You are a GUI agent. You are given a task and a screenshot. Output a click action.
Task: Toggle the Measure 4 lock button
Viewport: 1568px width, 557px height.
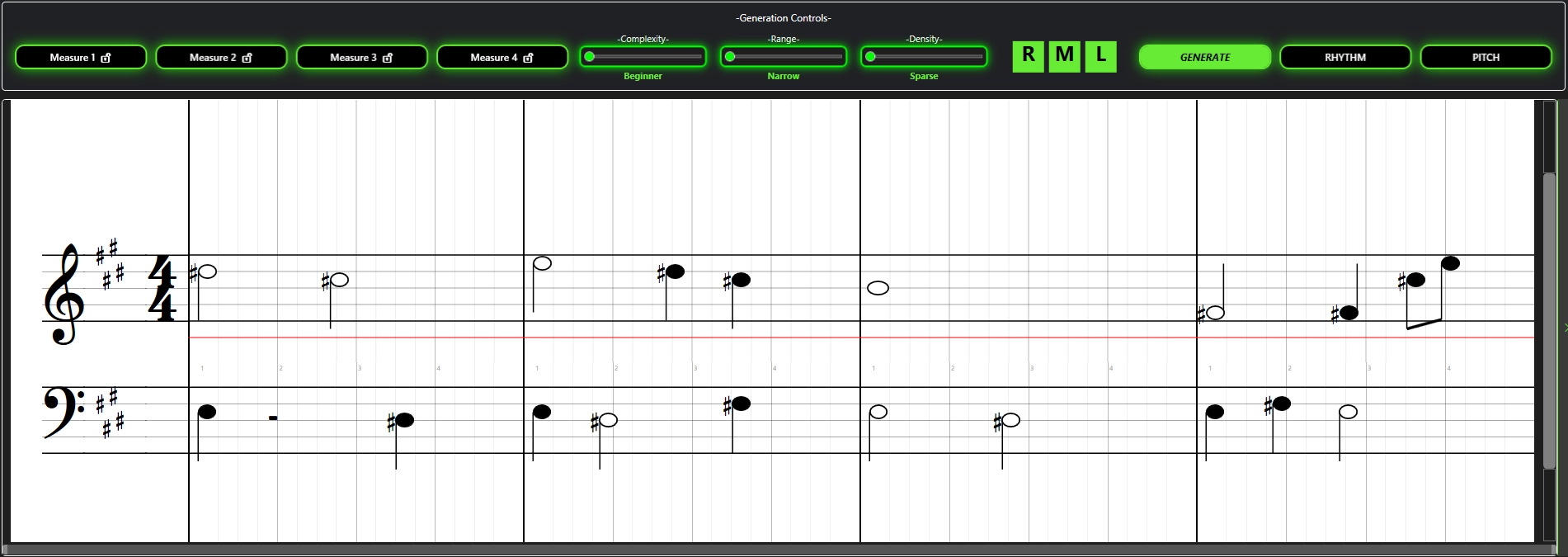tap(502, 57)
